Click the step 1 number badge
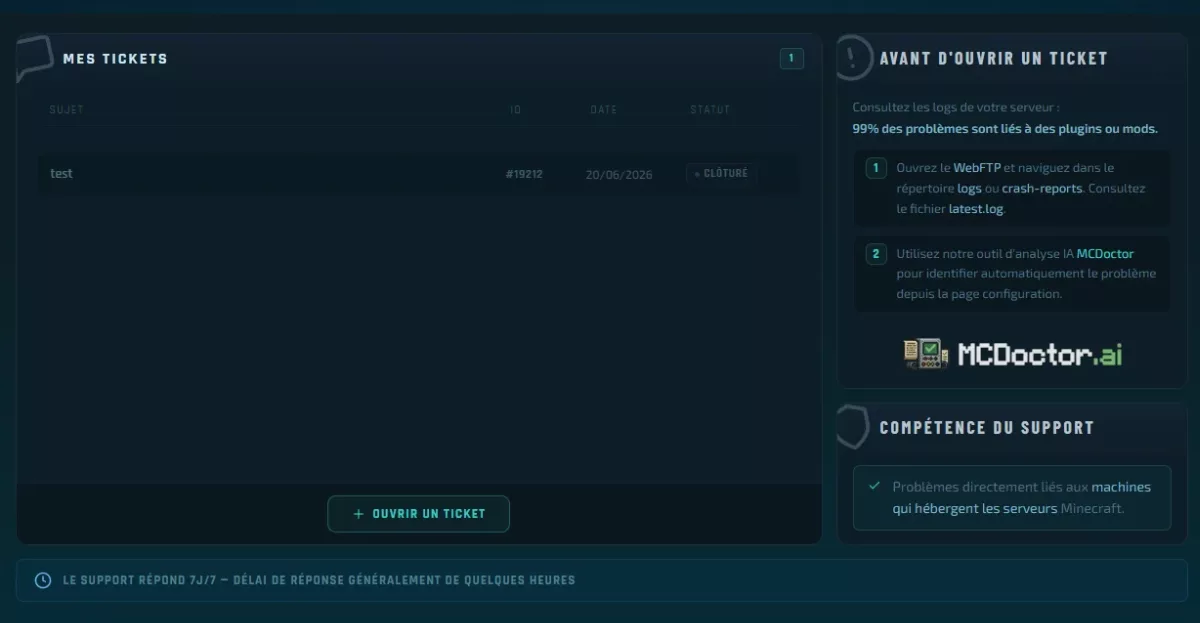This screenshot has height=623, width=1200. pos(876,168)
